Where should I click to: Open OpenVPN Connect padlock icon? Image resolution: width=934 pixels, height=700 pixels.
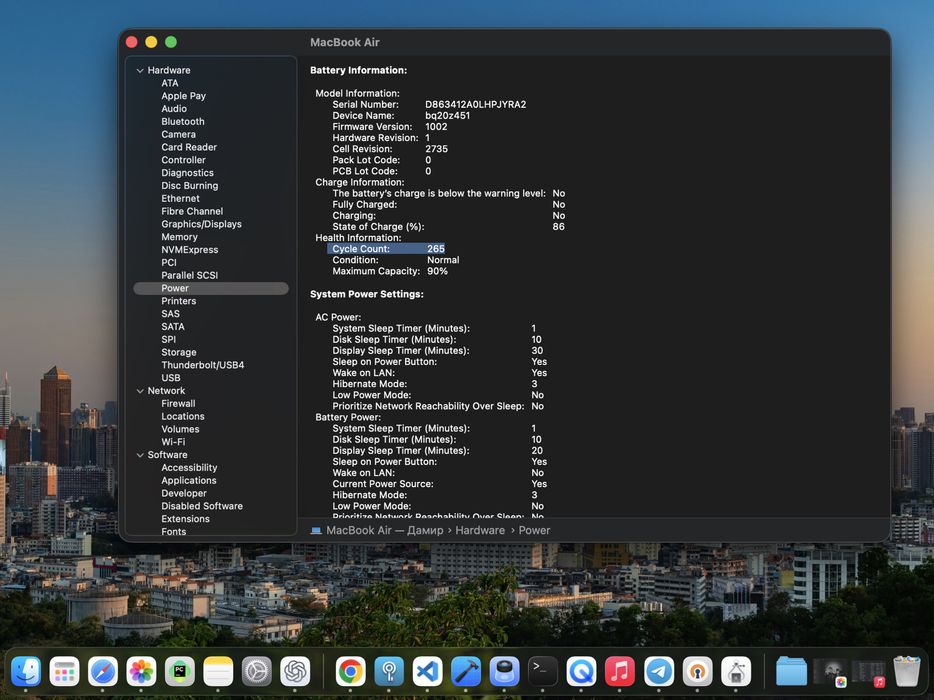tap(698, 671)
